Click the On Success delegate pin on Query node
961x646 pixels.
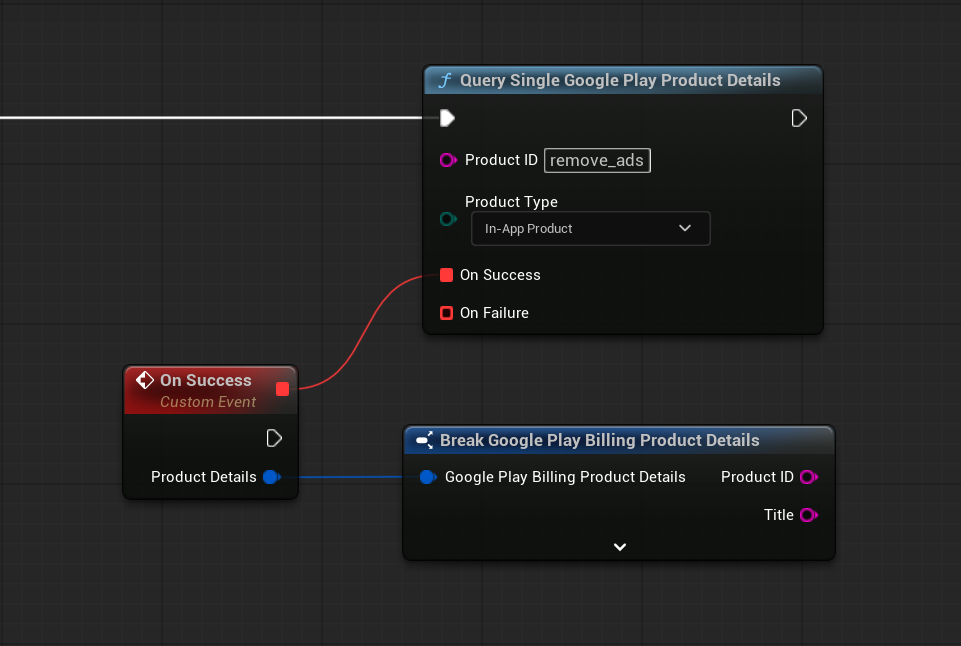[x=446, y=275]
